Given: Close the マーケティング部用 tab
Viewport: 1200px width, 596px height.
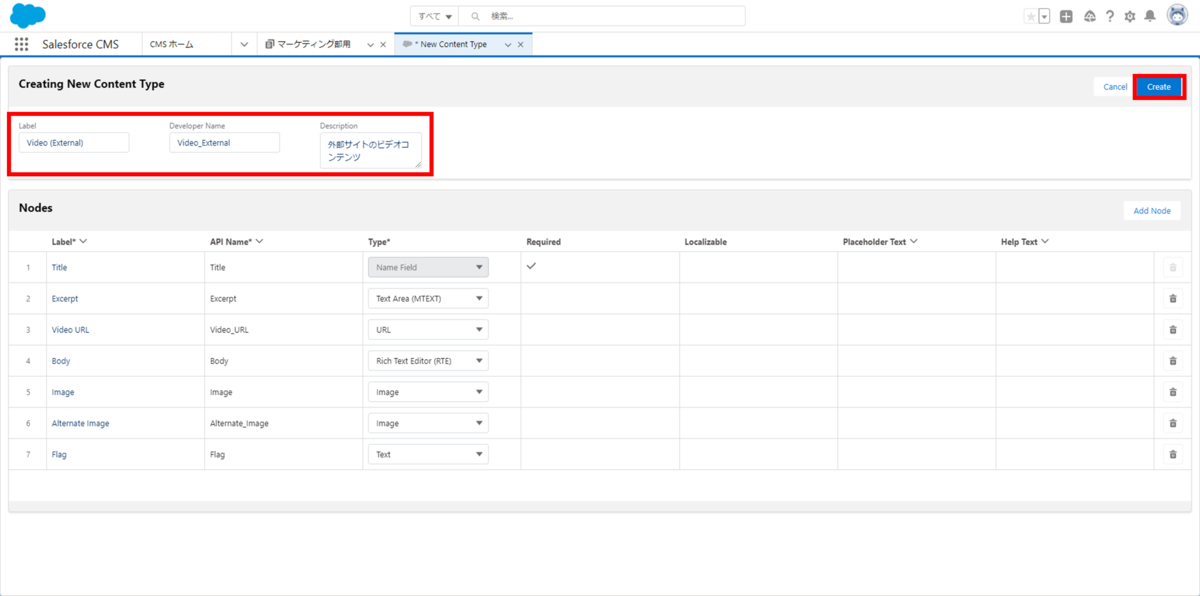Looking at the screenshot, I should point(383,45).
